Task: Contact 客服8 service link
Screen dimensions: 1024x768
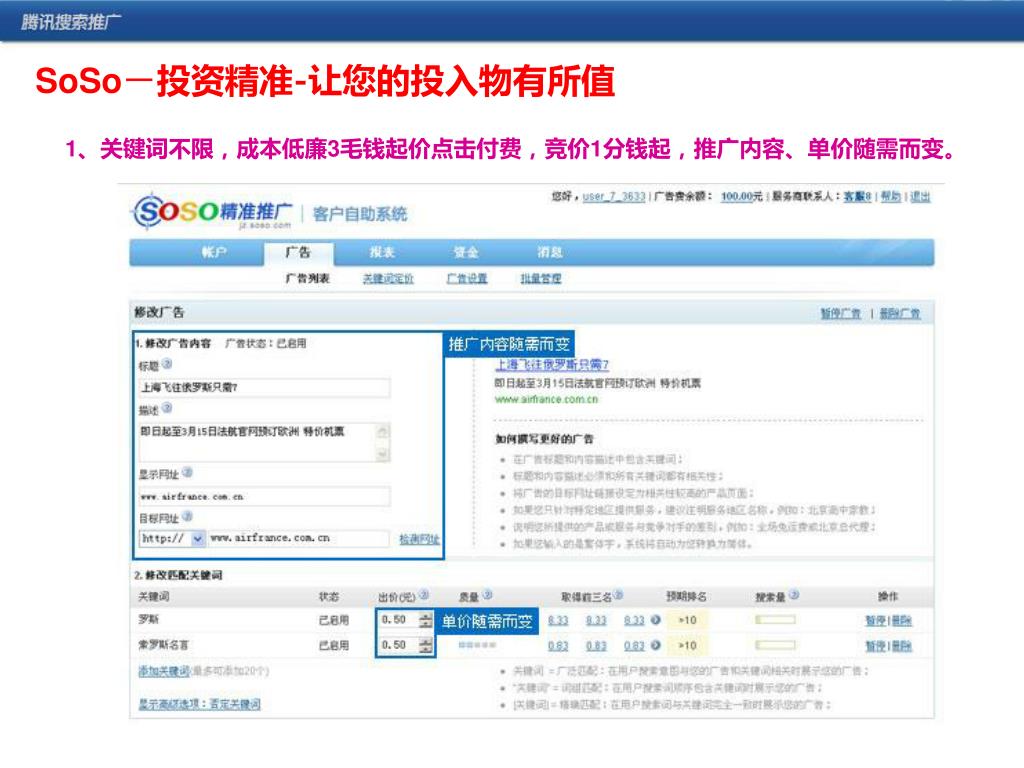Action: (x=857, y=196)
